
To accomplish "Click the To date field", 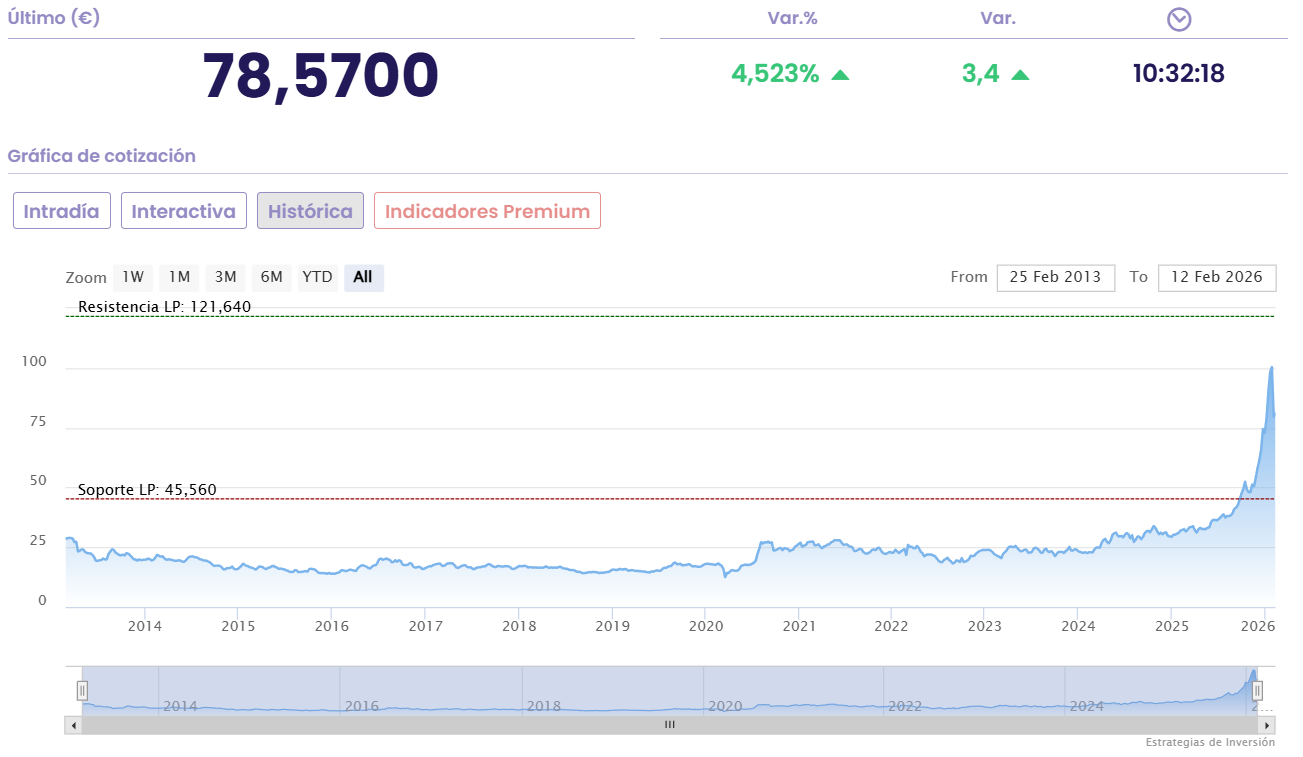I will [1216, 277].
